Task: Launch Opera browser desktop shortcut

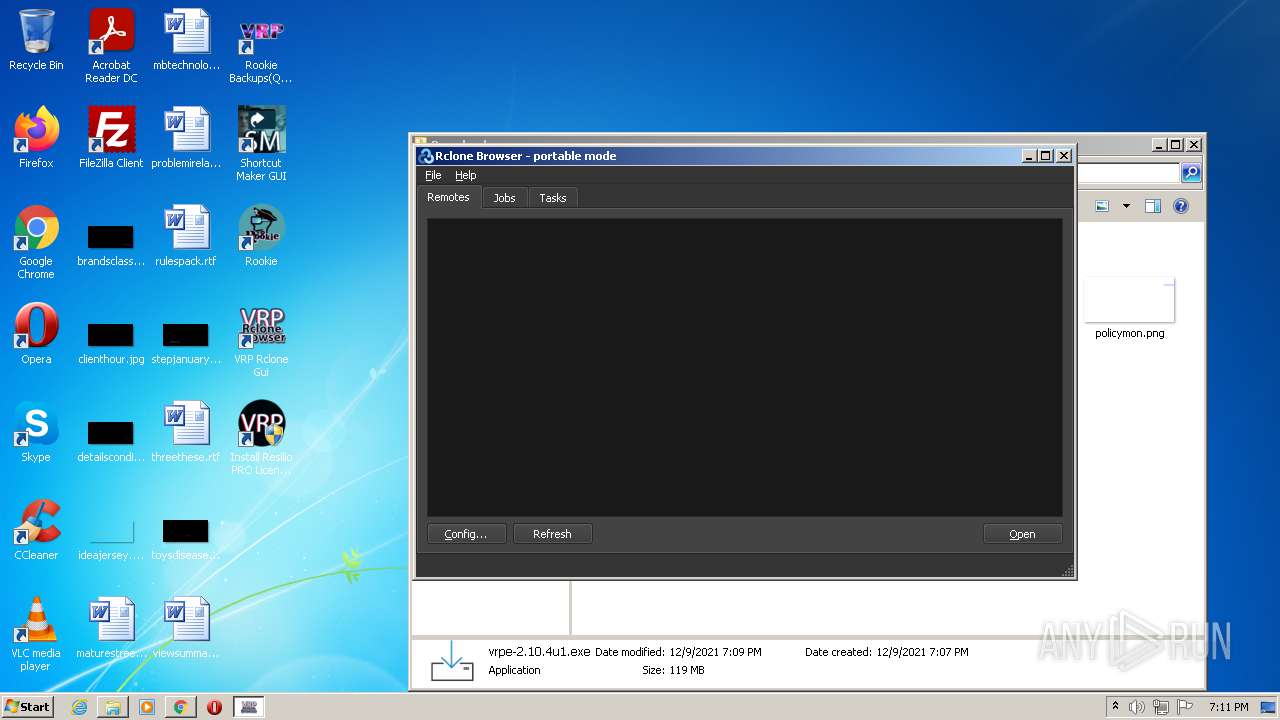Action: click(x=36, y=334)
